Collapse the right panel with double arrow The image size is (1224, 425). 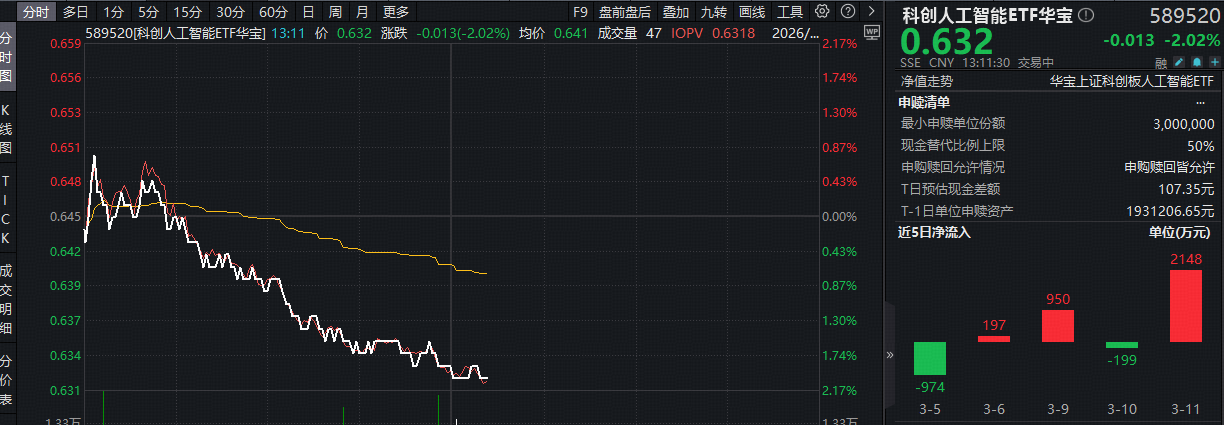[889, 355]
